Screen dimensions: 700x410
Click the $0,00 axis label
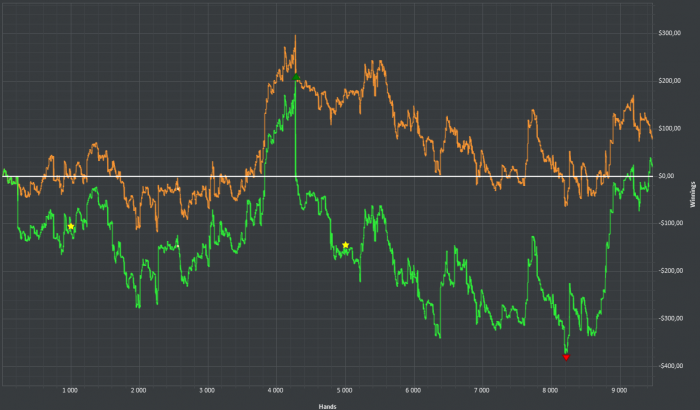(666, 176)
